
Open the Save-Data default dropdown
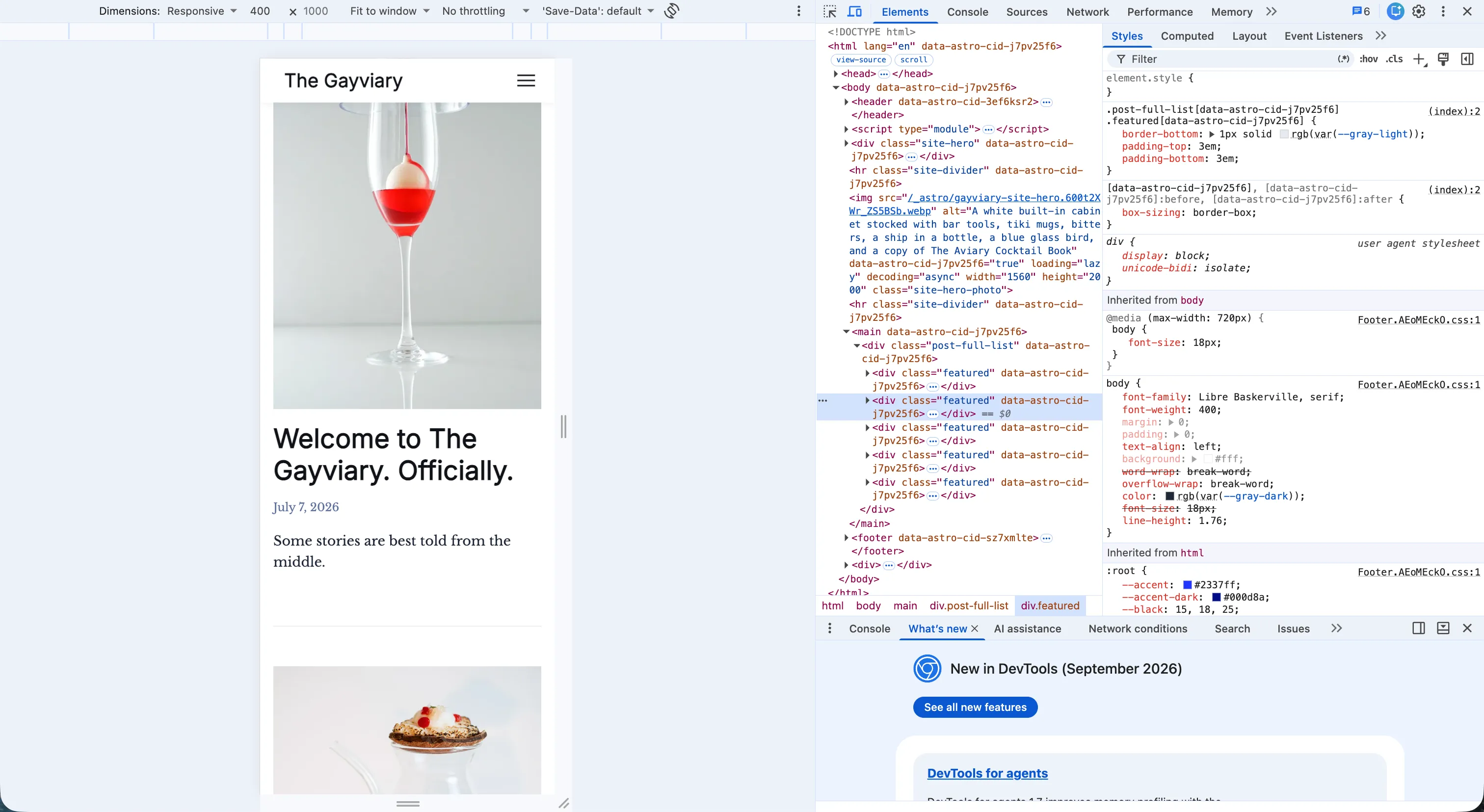(x=597, y=11)
